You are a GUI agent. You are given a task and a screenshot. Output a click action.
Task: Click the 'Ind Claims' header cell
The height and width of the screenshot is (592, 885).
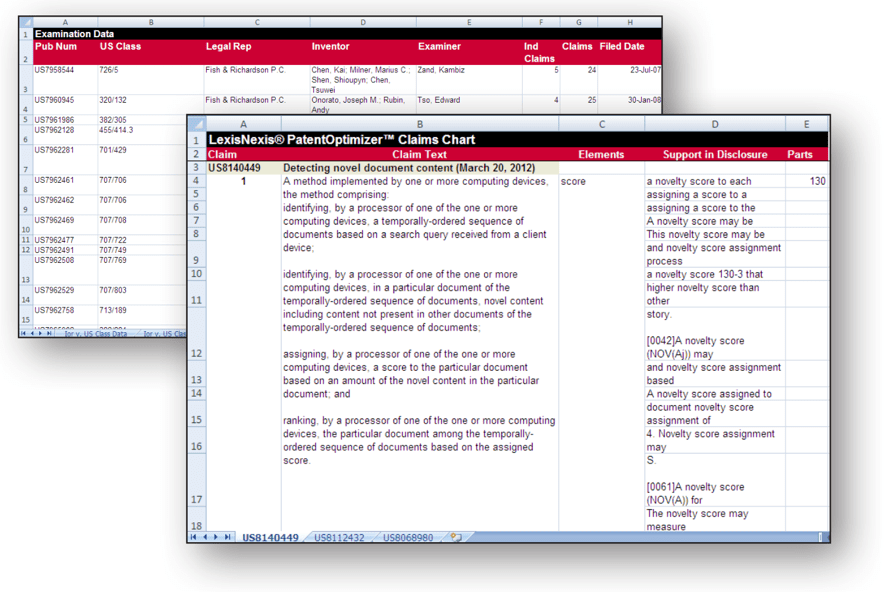[x=541, y=52]
